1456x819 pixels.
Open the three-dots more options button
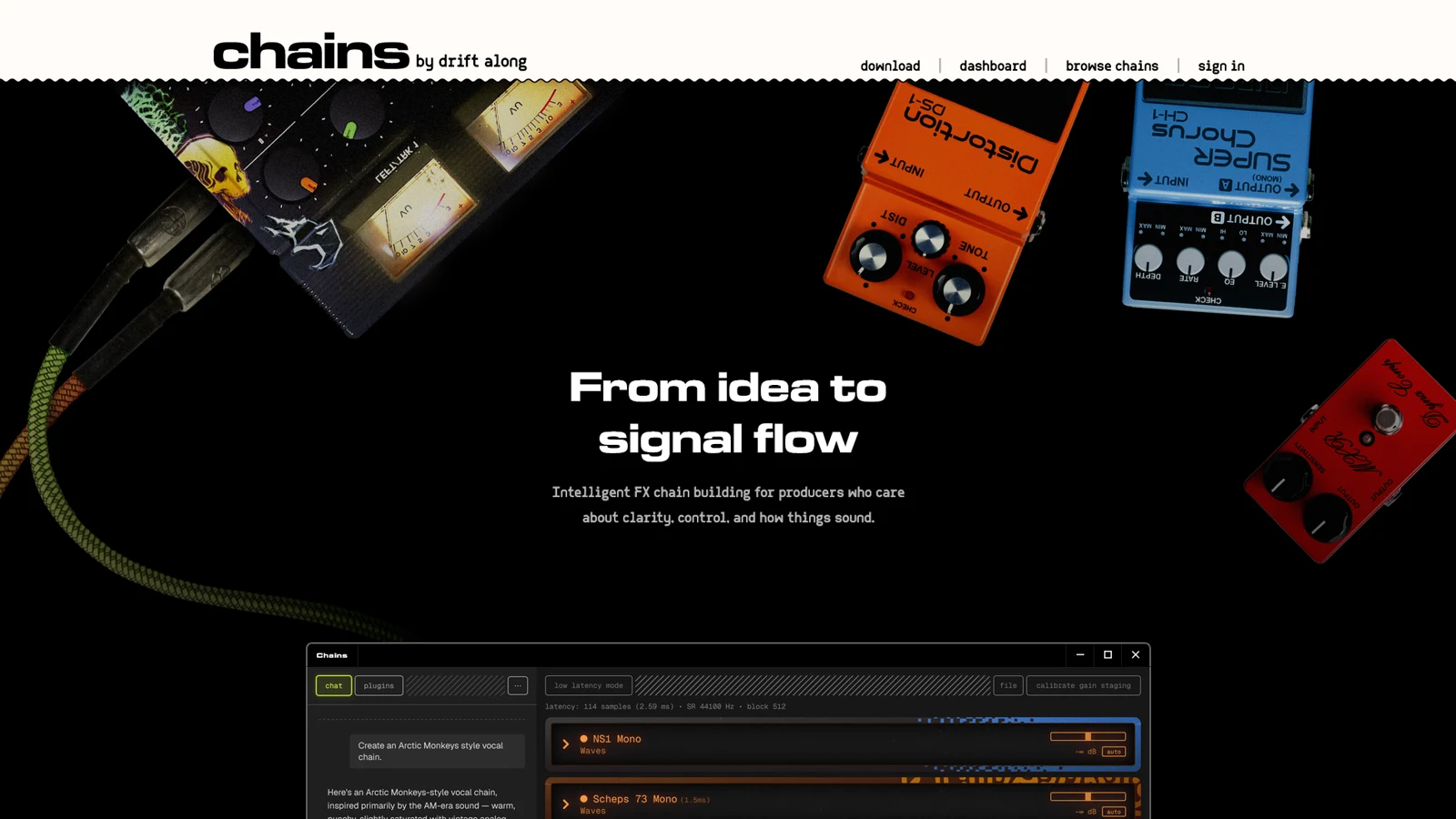(518, 685)
